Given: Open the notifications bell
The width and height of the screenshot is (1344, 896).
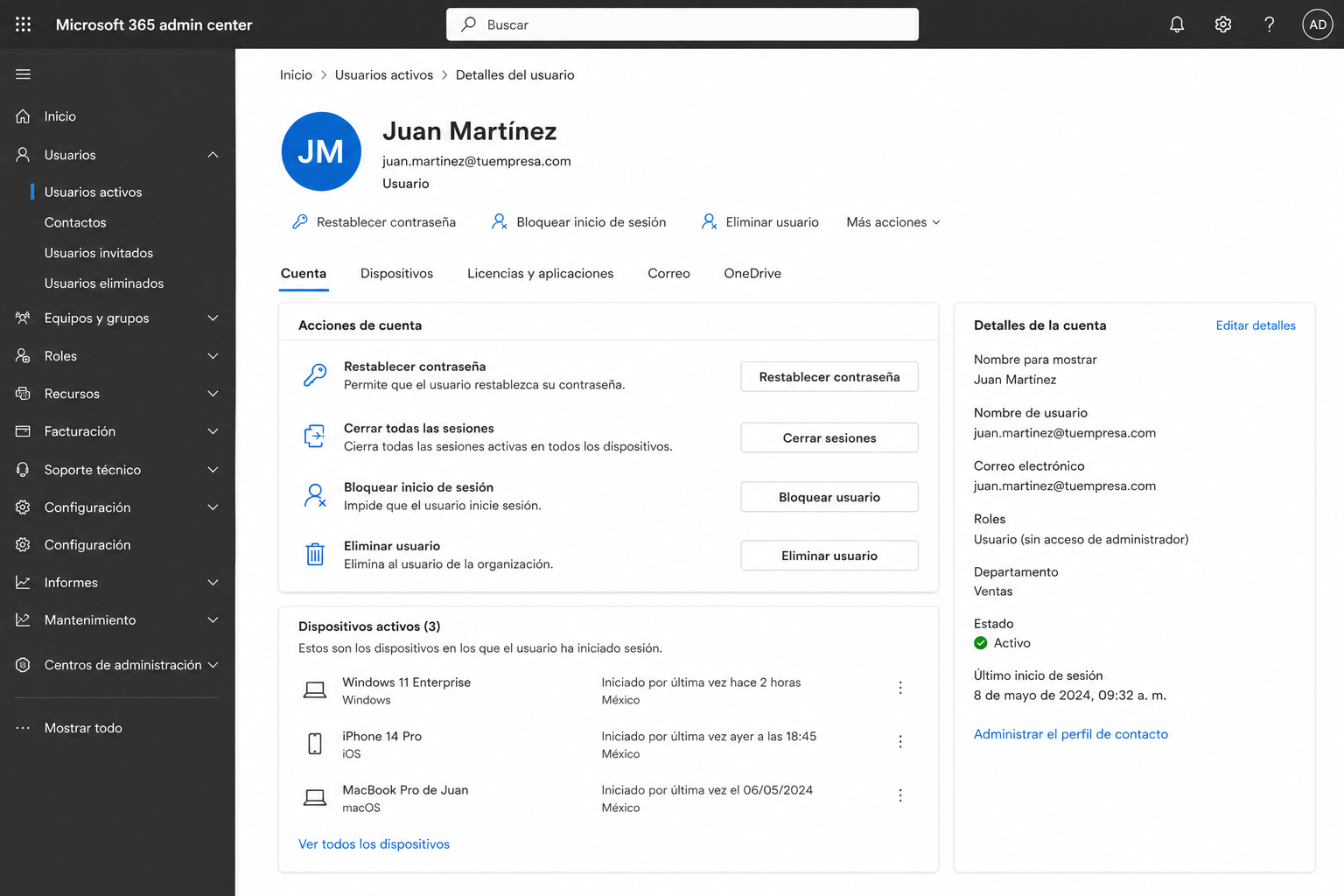Looking at the screenshot, I should [x=1177, y=24].
